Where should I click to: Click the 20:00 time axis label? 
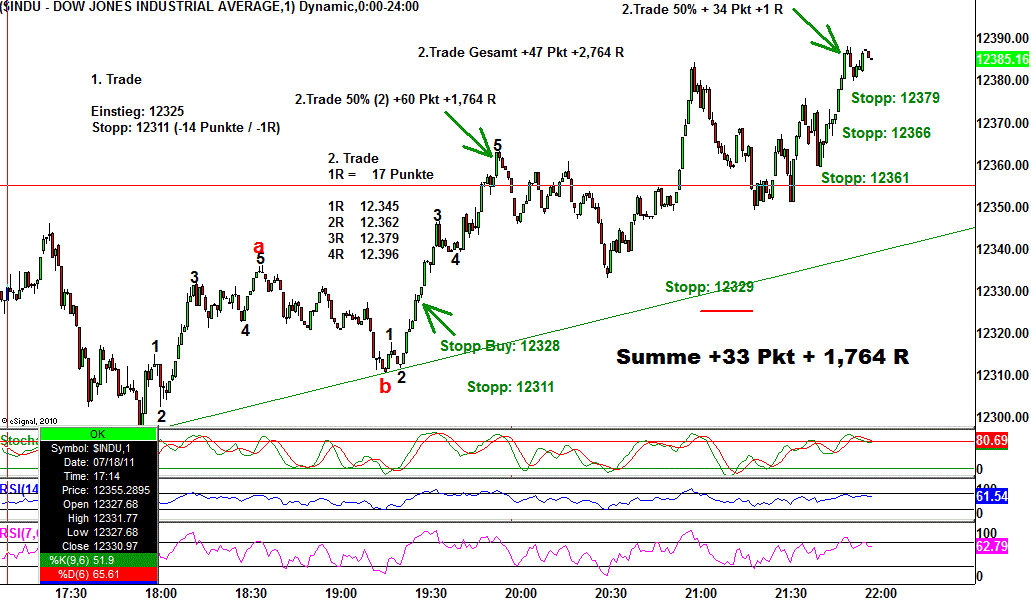click(x=521, y=593)
